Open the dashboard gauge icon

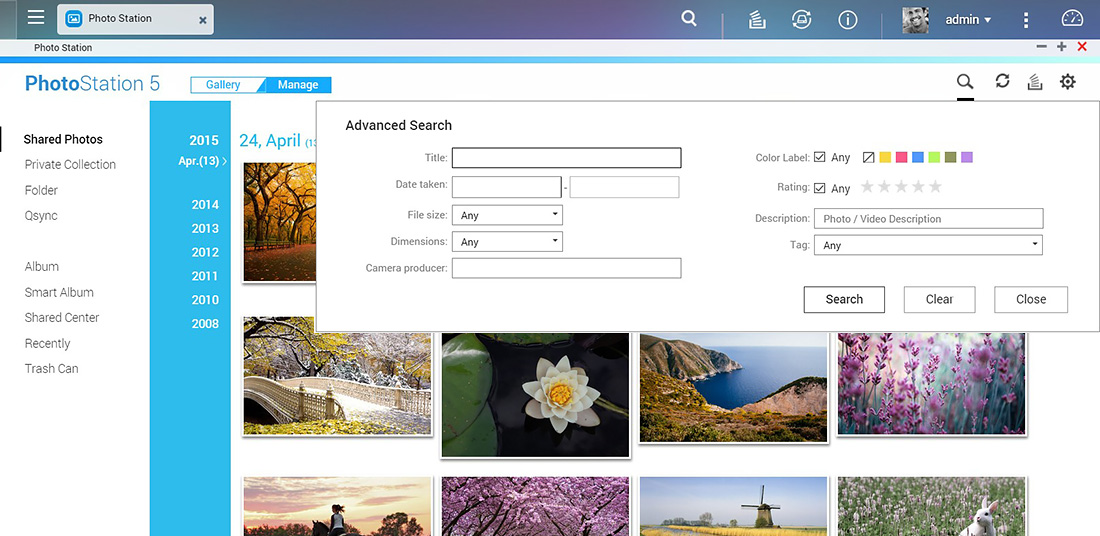(x=1072, y=19)
